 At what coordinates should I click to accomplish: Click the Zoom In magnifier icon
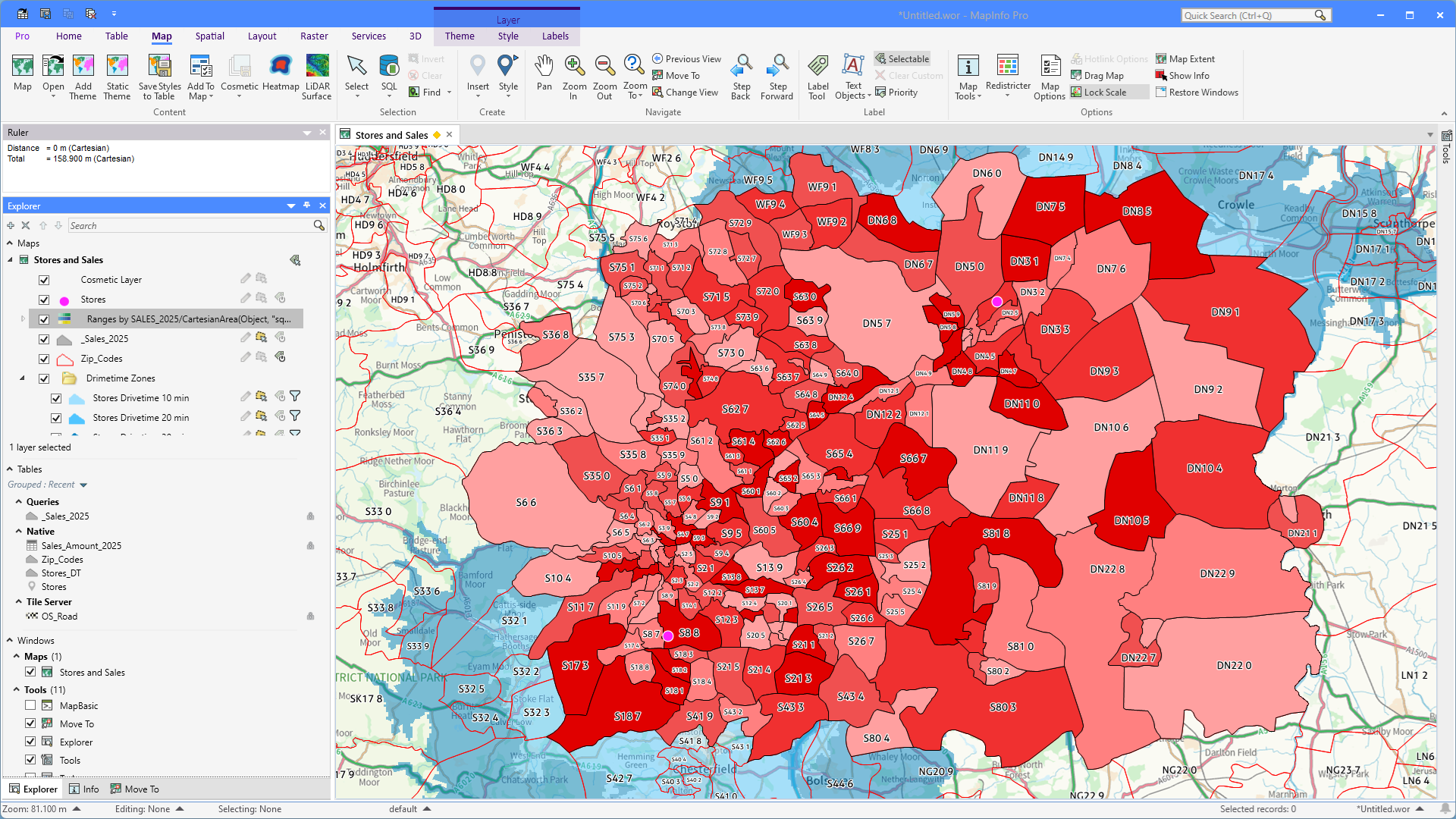pos(574,67)
